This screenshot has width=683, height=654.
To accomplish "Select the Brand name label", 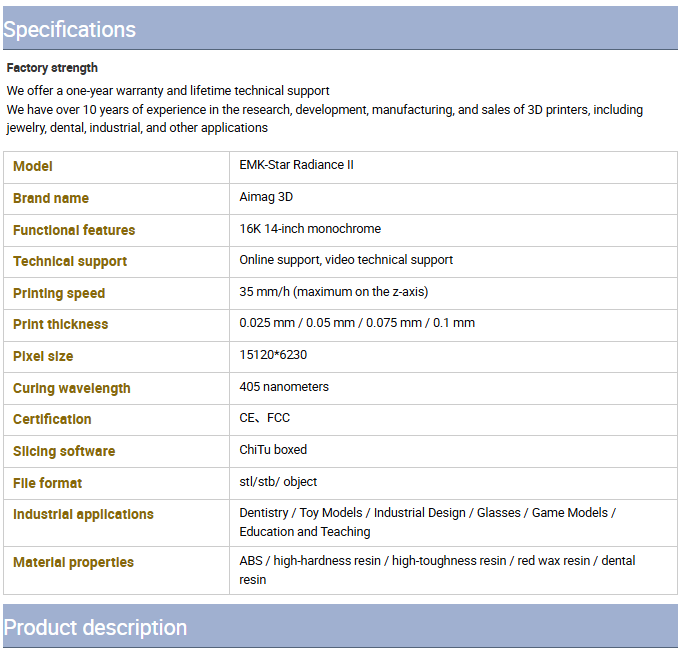I will [x=51, y=198].
